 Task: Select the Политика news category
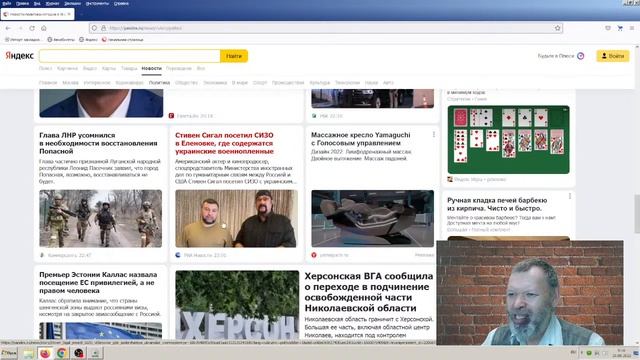[159, 82]
